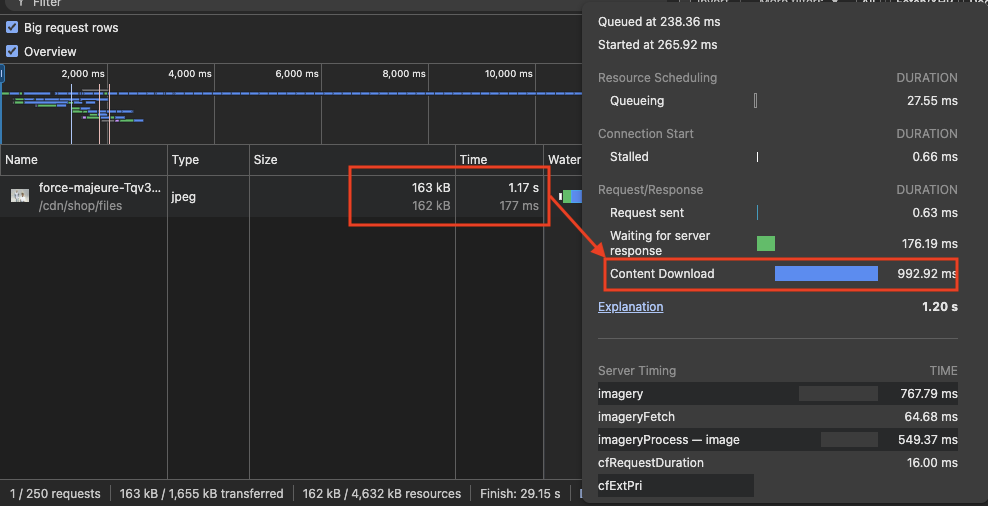Image resolution: width=988 pixels, height=506 pixels.
Task: Click the 163 kB / 1,655 kB transferred status
Action: coord(201,493)
